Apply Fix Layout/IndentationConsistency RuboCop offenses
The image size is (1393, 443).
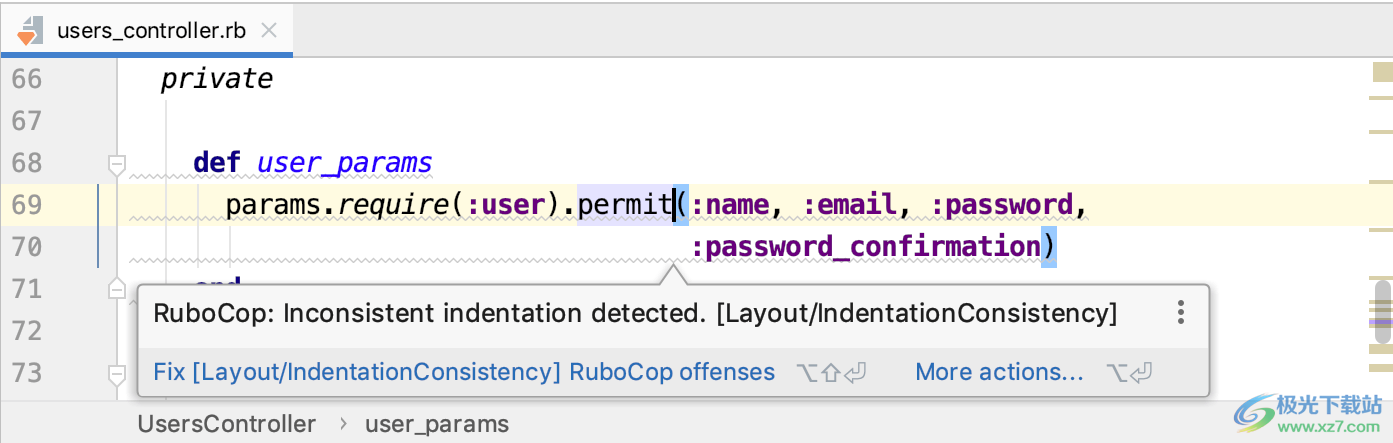tap(464, 372)
